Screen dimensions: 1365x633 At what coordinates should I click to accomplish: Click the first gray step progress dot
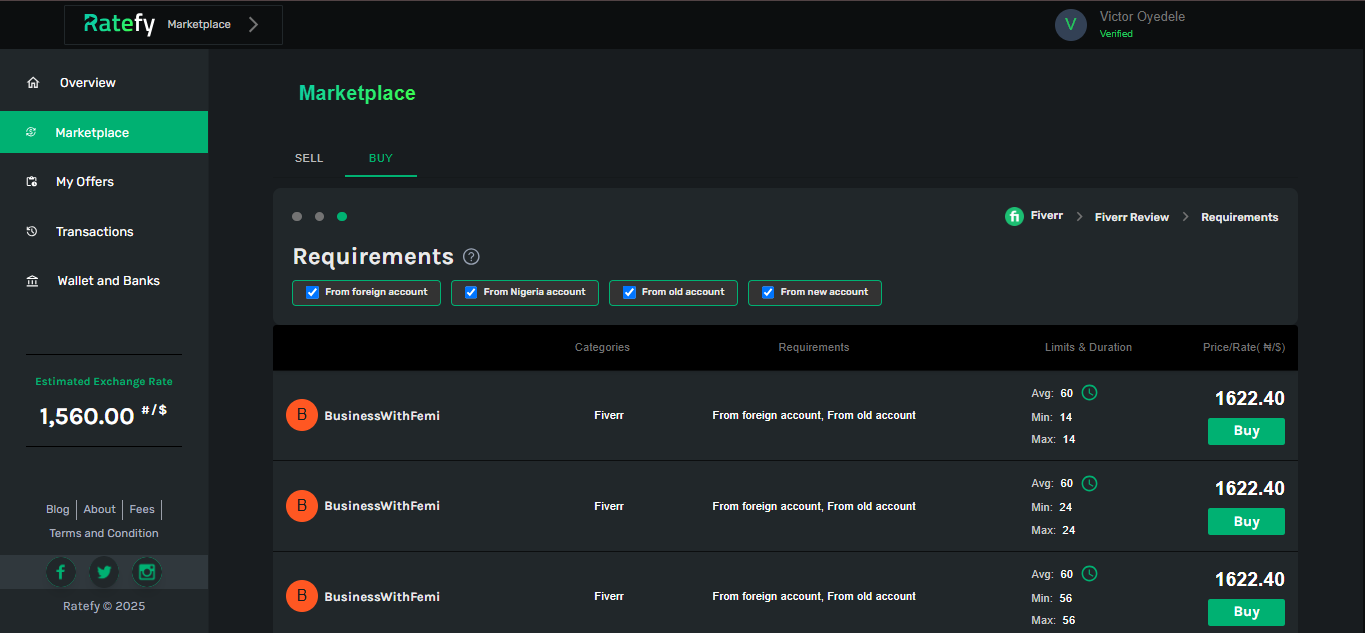(x=297, y=216)
